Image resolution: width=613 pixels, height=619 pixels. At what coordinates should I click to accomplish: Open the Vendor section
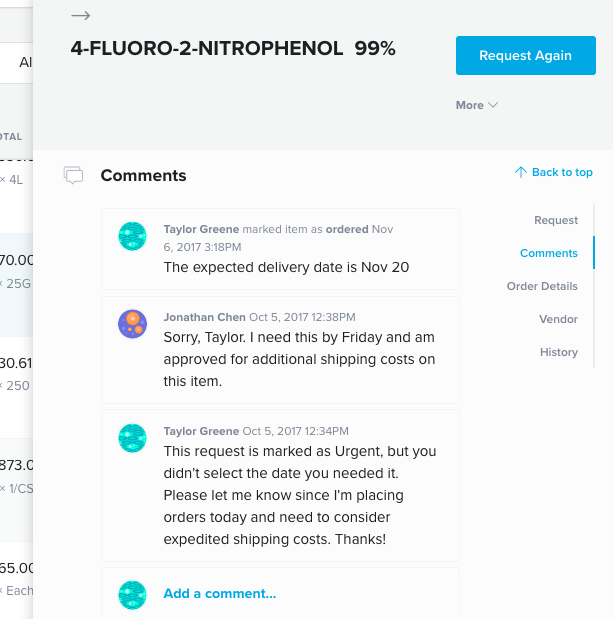(x=559, y=319)
